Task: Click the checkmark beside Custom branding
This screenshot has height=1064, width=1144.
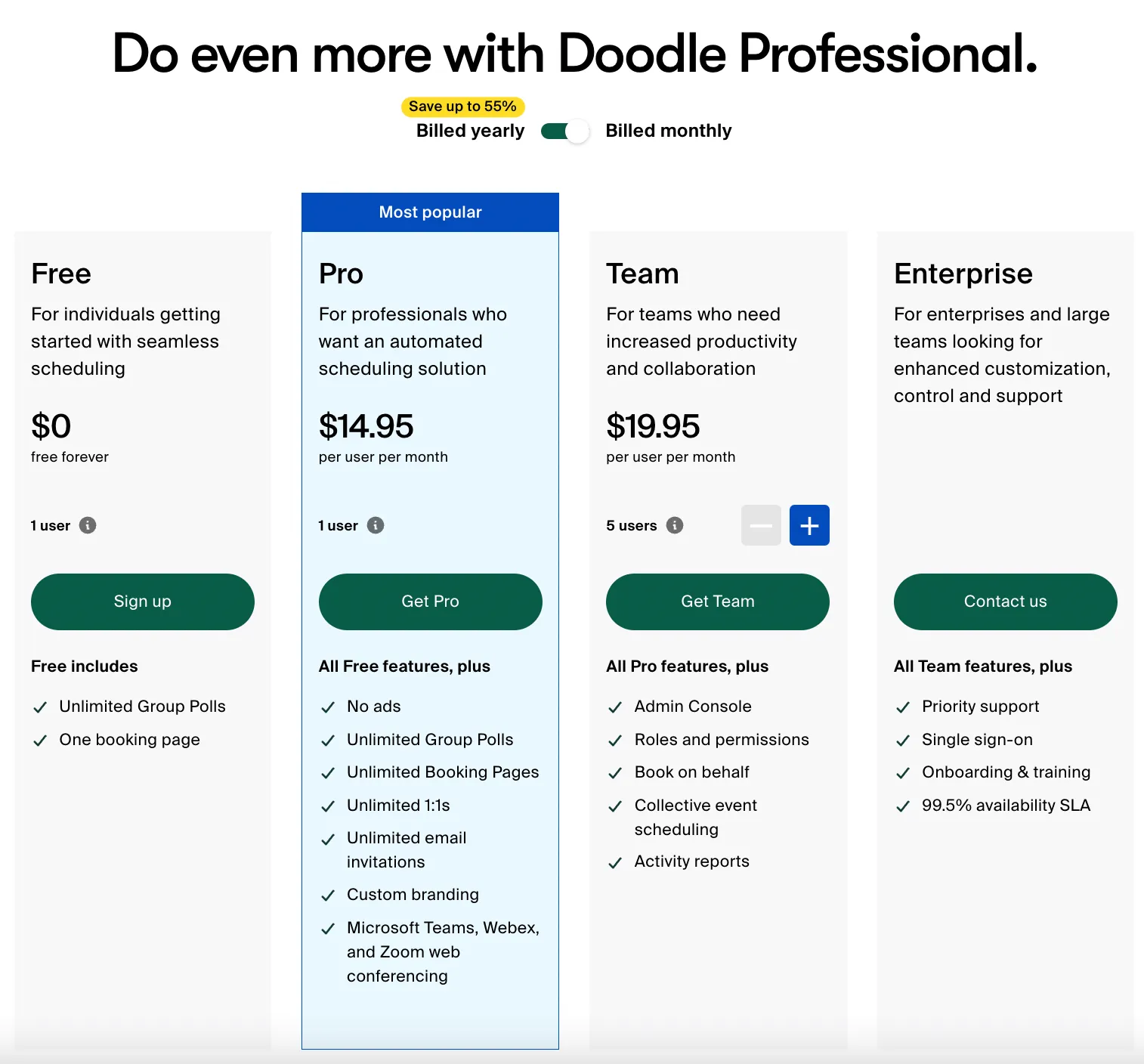Action: [328, 895]
